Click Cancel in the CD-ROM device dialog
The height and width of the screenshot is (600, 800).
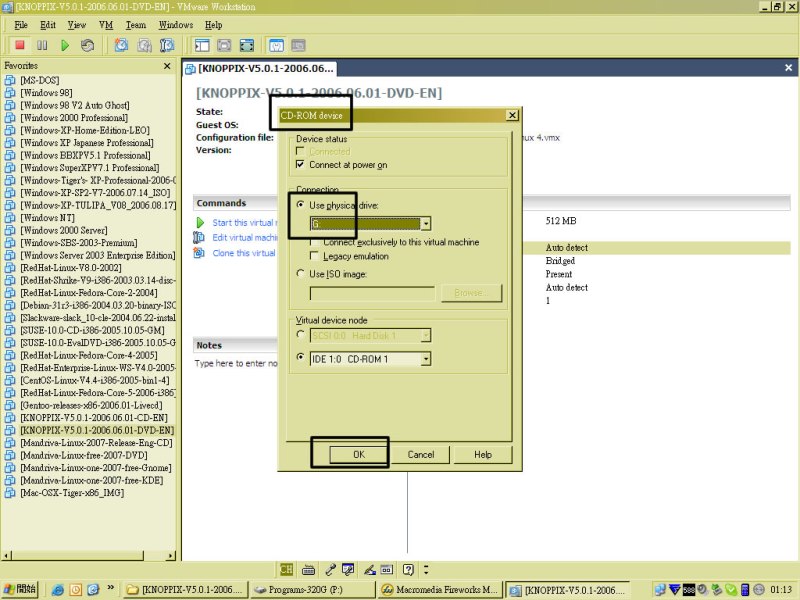[x=421, y=455]
